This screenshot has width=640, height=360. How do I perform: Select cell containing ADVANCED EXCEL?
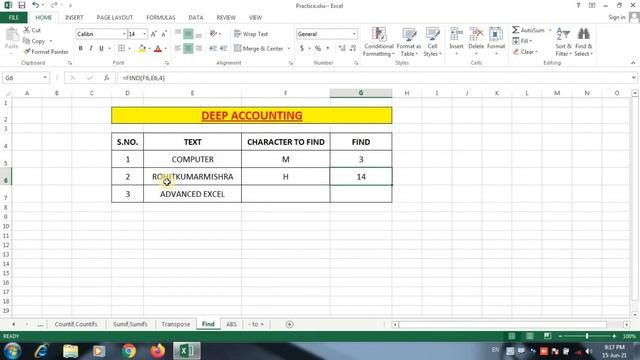click(192, 194)
